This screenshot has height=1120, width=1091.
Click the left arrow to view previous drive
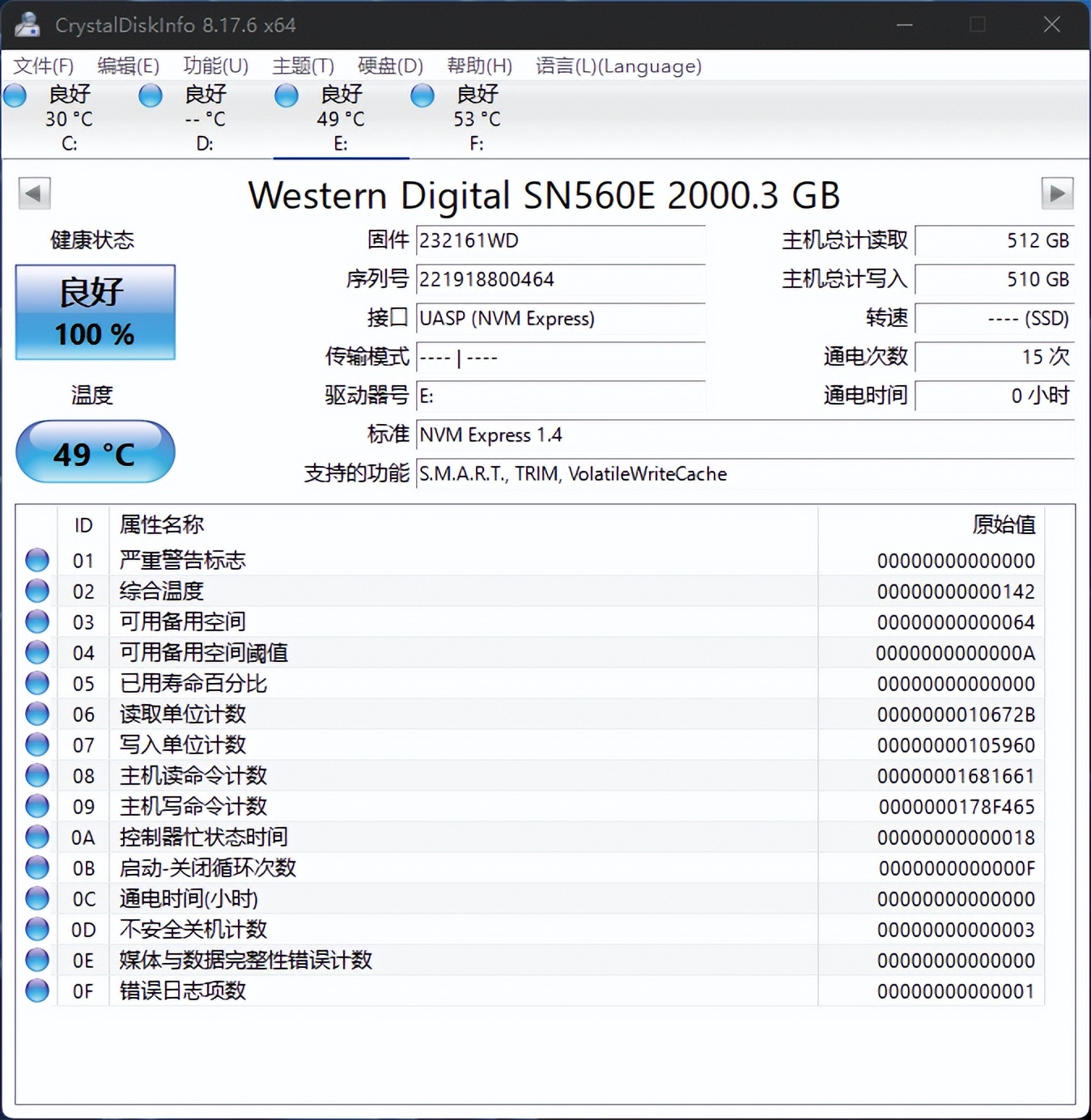(x=34, y=194)
